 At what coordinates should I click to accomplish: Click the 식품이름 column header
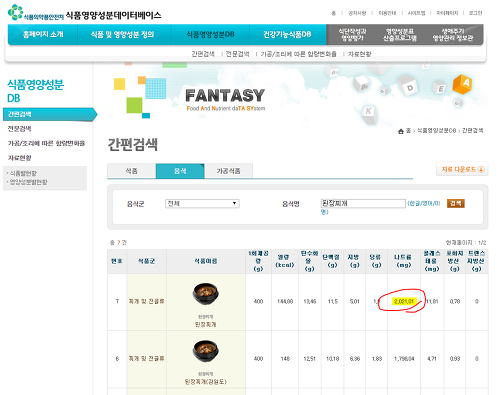click(206, 261)
